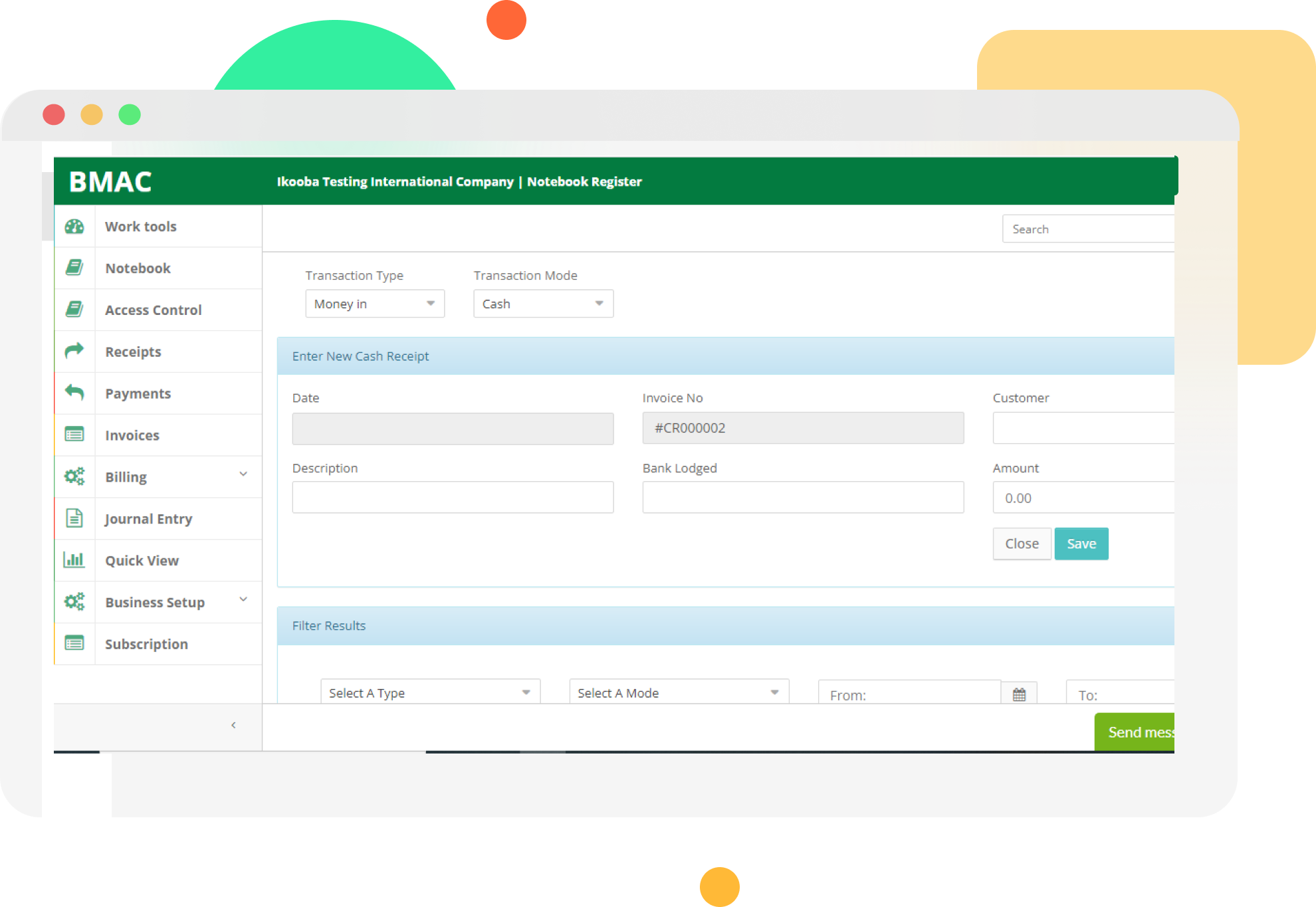Click the Business Setup gears icon
Viewport: 1316px width, 907px height.
[x=74, y=601]
